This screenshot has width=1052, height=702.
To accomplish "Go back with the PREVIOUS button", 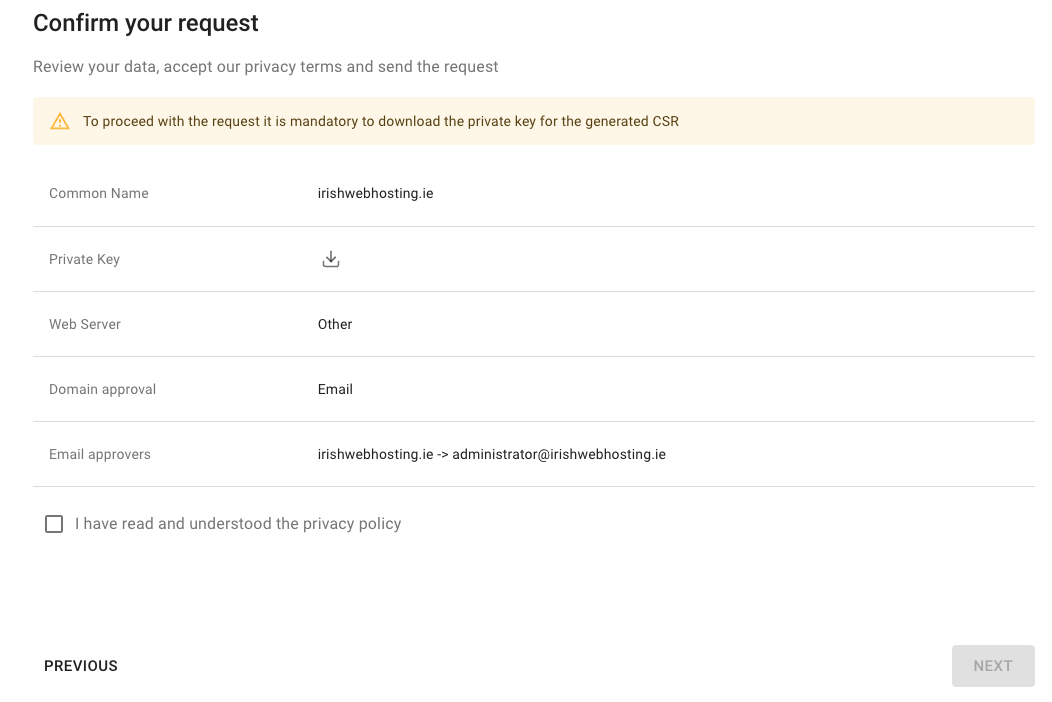I will pos(81,666).
